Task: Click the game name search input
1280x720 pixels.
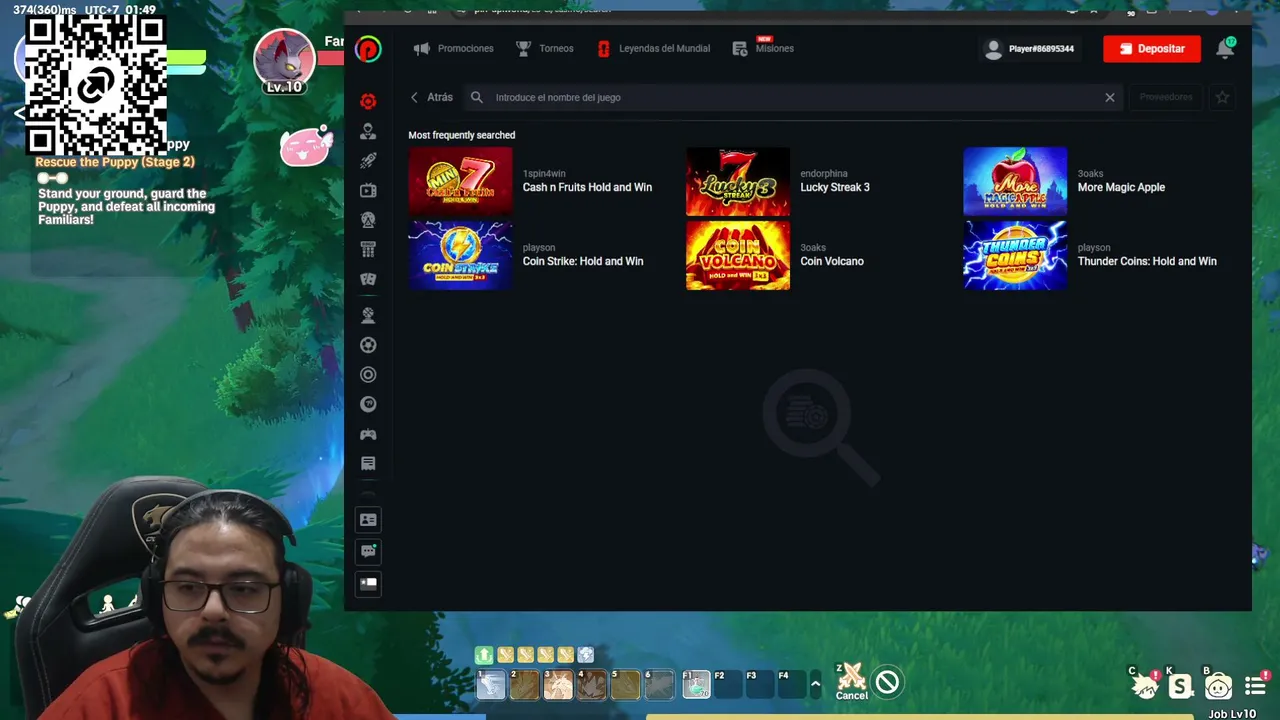Action: pyautogui.click(x=795, y=97)
